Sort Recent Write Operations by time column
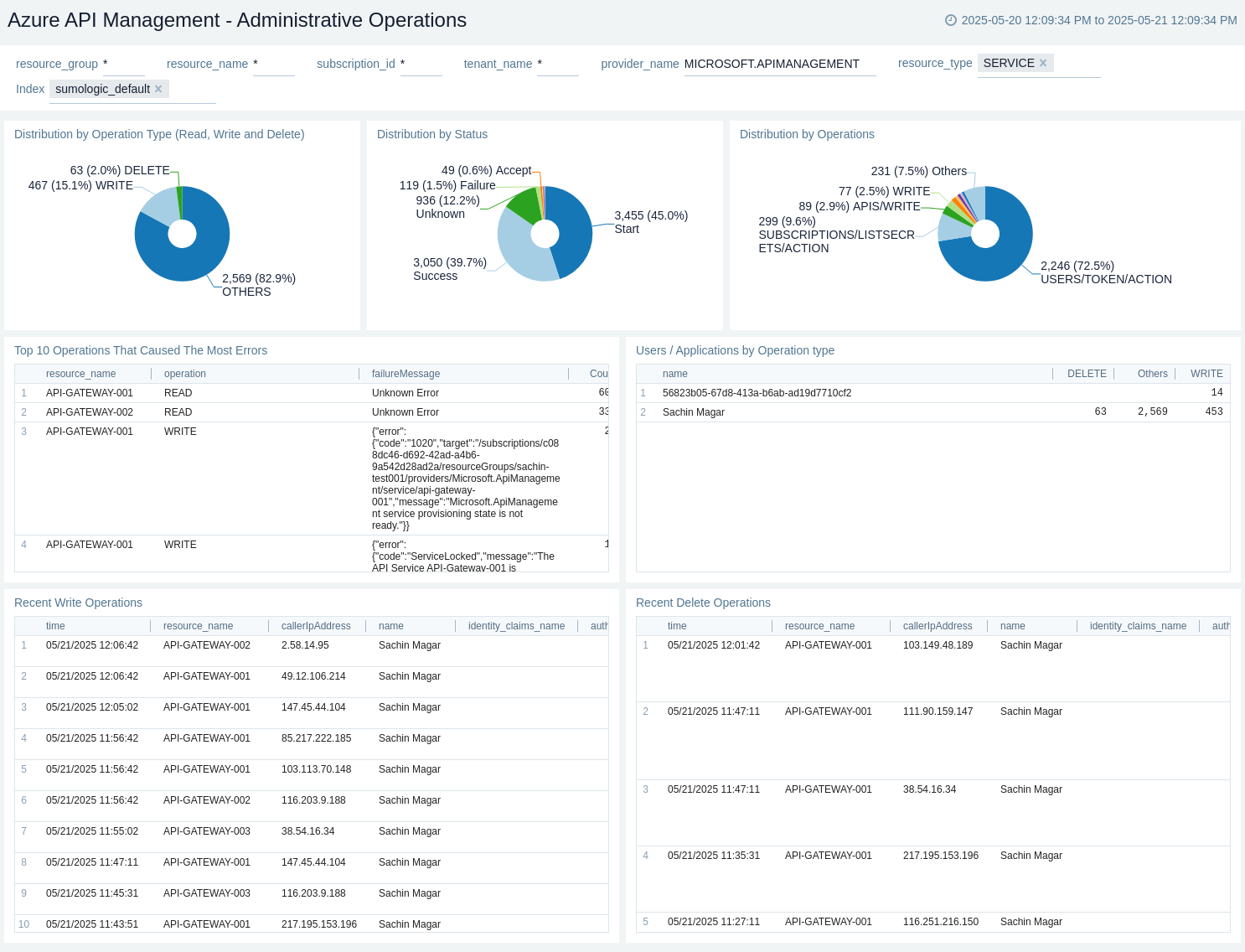The width and height of the screenshot is (1245, 952). (x=55, y=626)
